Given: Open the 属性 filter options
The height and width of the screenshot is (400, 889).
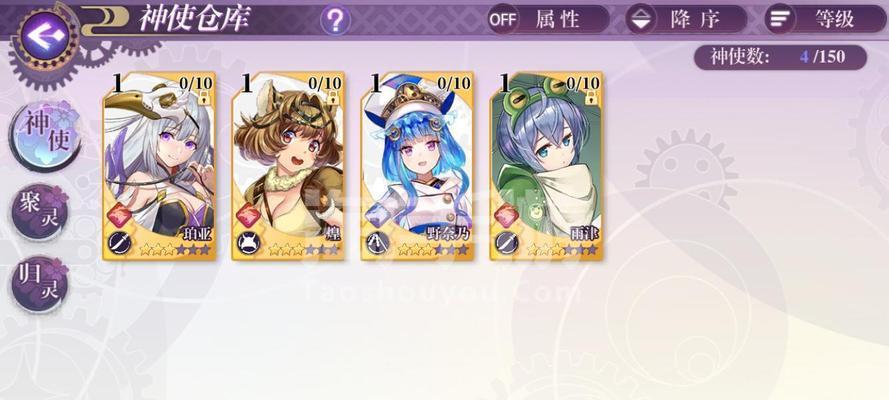Looking at the screenshot, I should click(x=548, y=19).
